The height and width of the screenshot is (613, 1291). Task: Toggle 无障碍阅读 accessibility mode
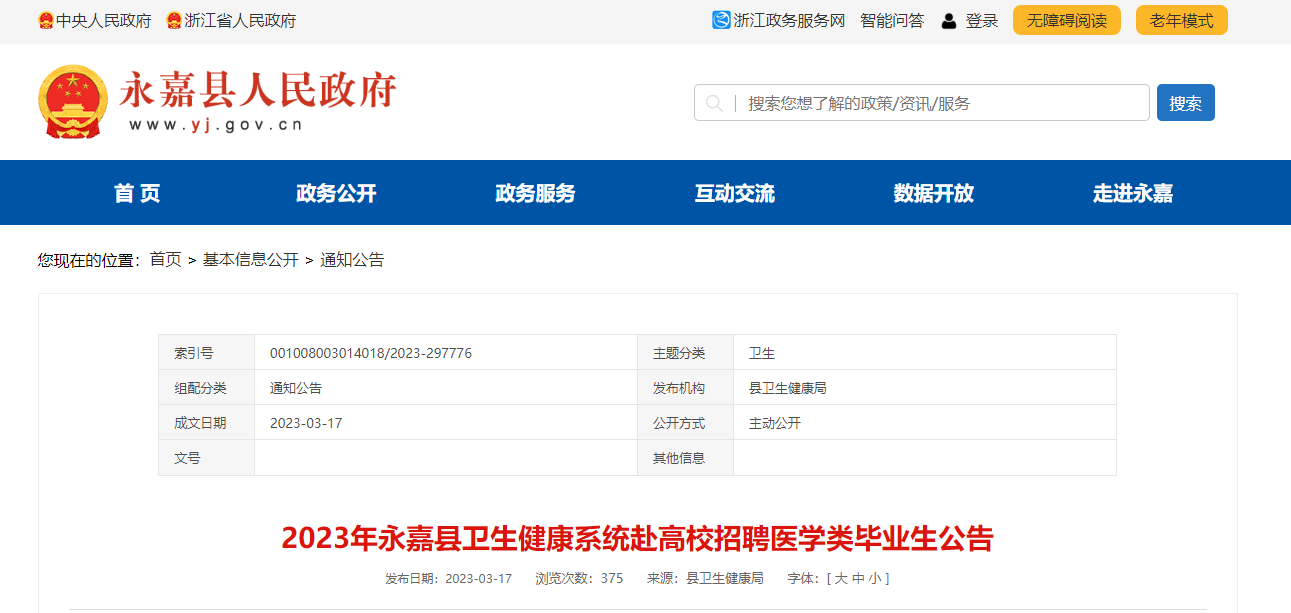1066,20
